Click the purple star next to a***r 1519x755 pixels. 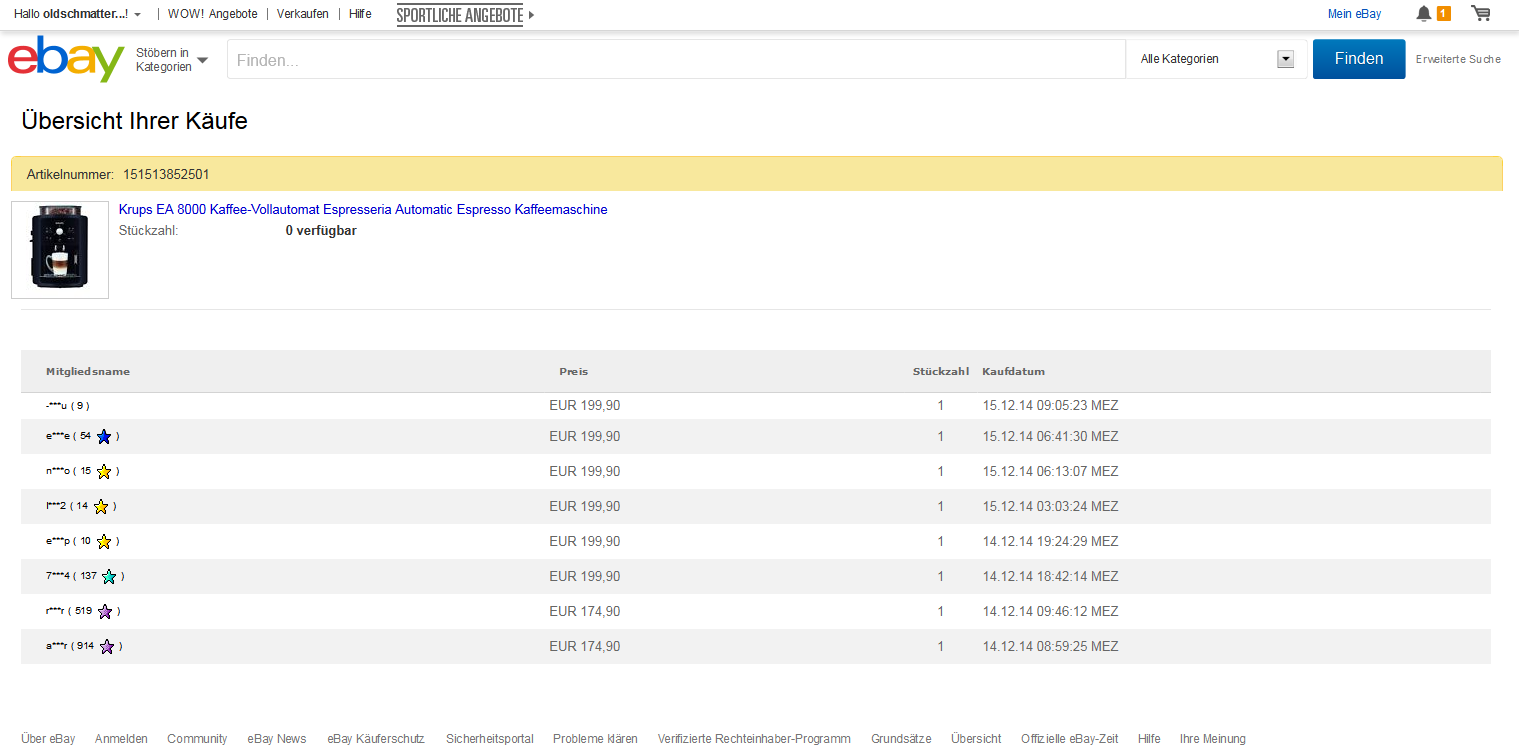pyautogui.click(x=107, y=646)
